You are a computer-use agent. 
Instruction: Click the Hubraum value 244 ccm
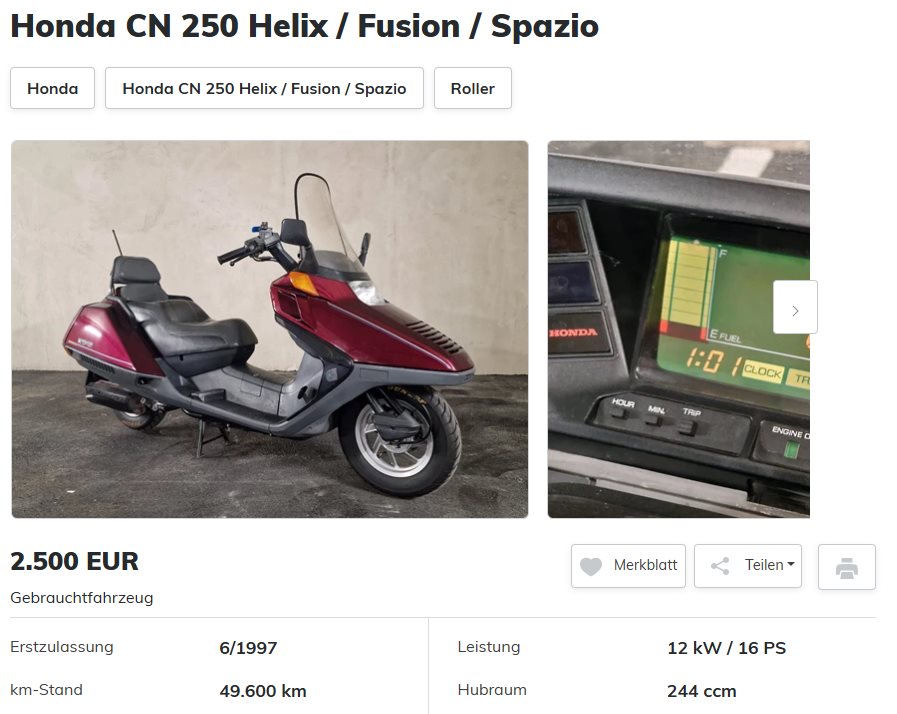click(701, 691)
